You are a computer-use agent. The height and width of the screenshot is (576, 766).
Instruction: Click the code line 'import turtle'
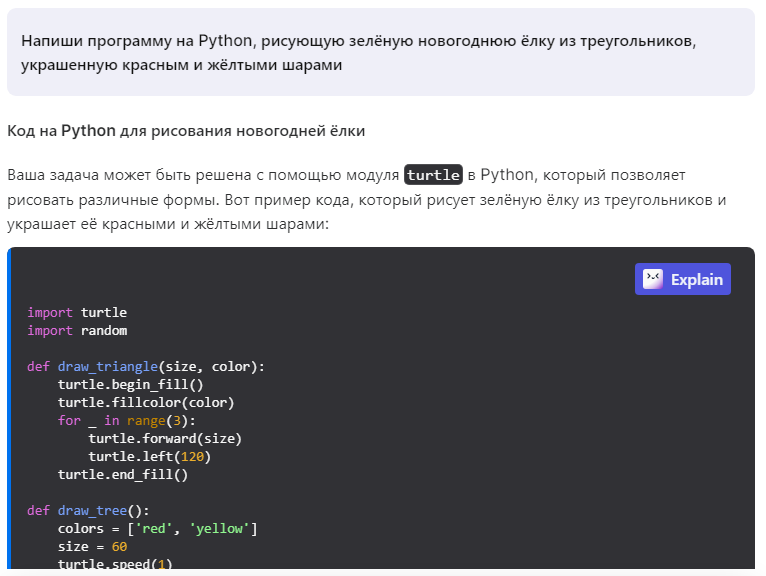click(x=77, y=312)
